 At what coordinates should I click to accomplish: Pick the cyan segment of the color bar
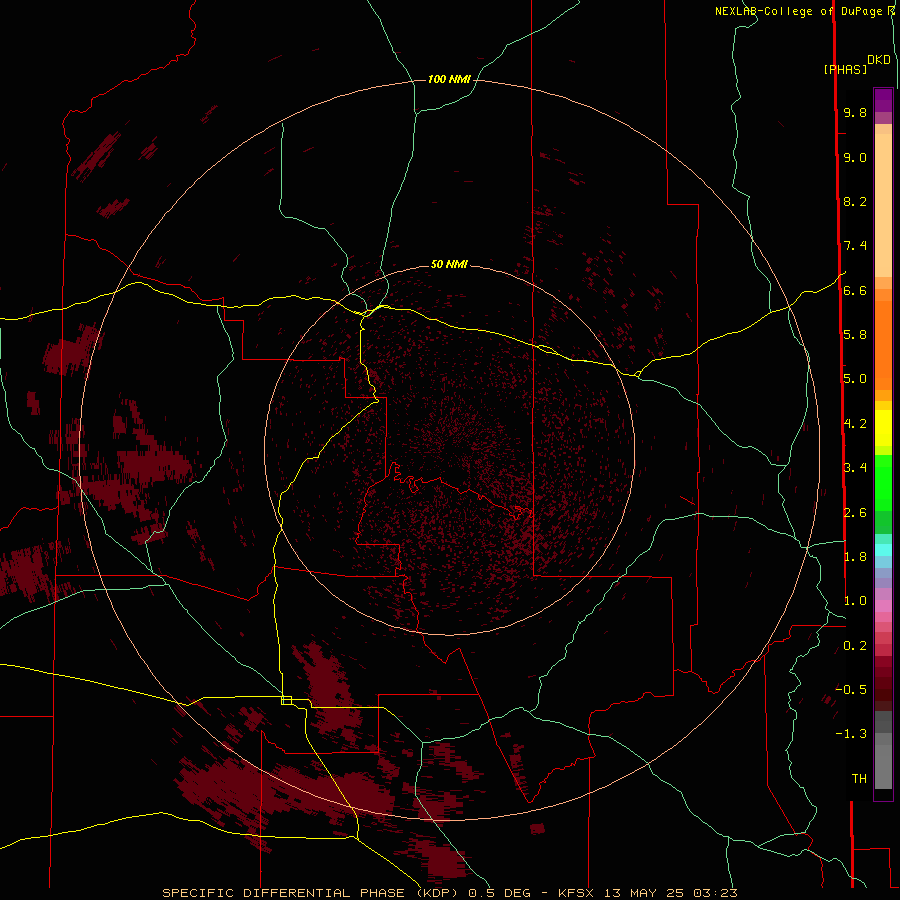tap(883, 550)
